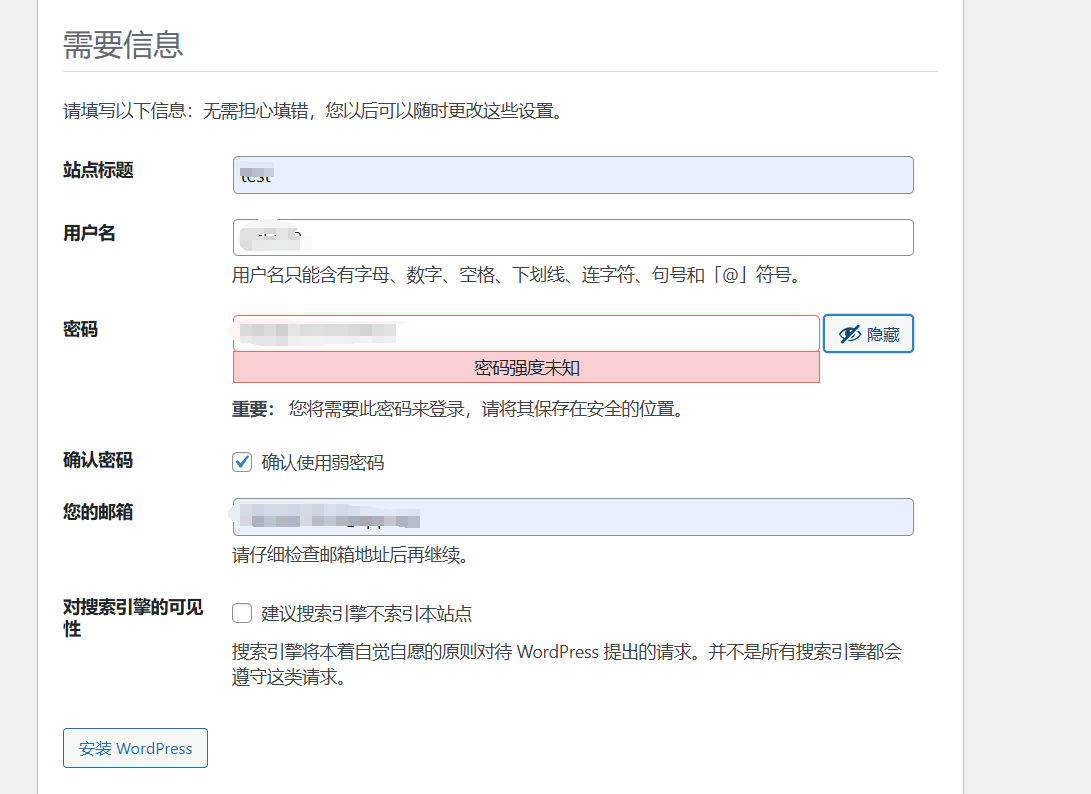Screen dimensions: 1091x794
Task: Uncheck the 确认使用弱密码 checkbox
Action: (x=242, y=462)
